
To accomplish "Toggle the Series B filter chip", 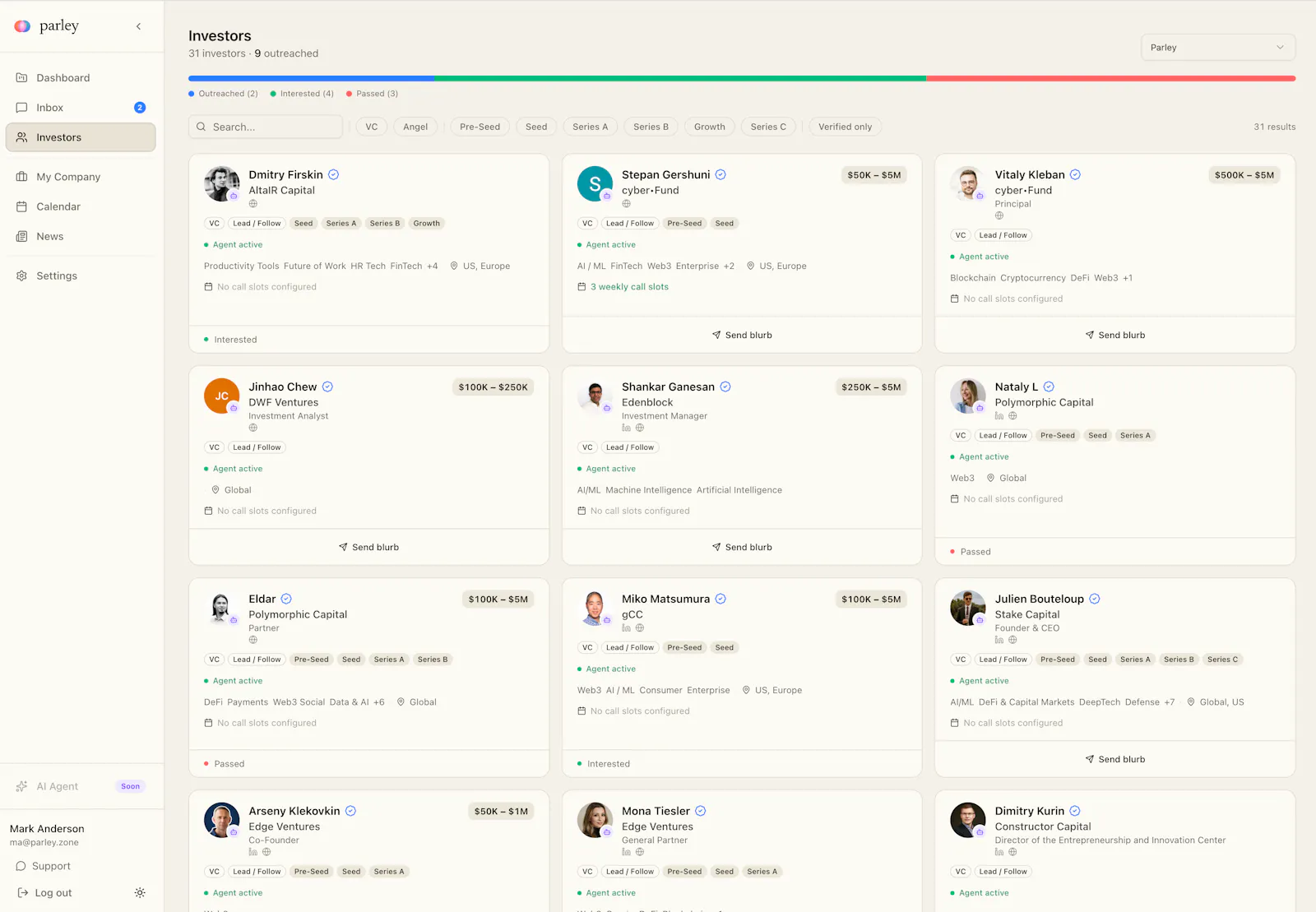I will (x=651, y=127).
